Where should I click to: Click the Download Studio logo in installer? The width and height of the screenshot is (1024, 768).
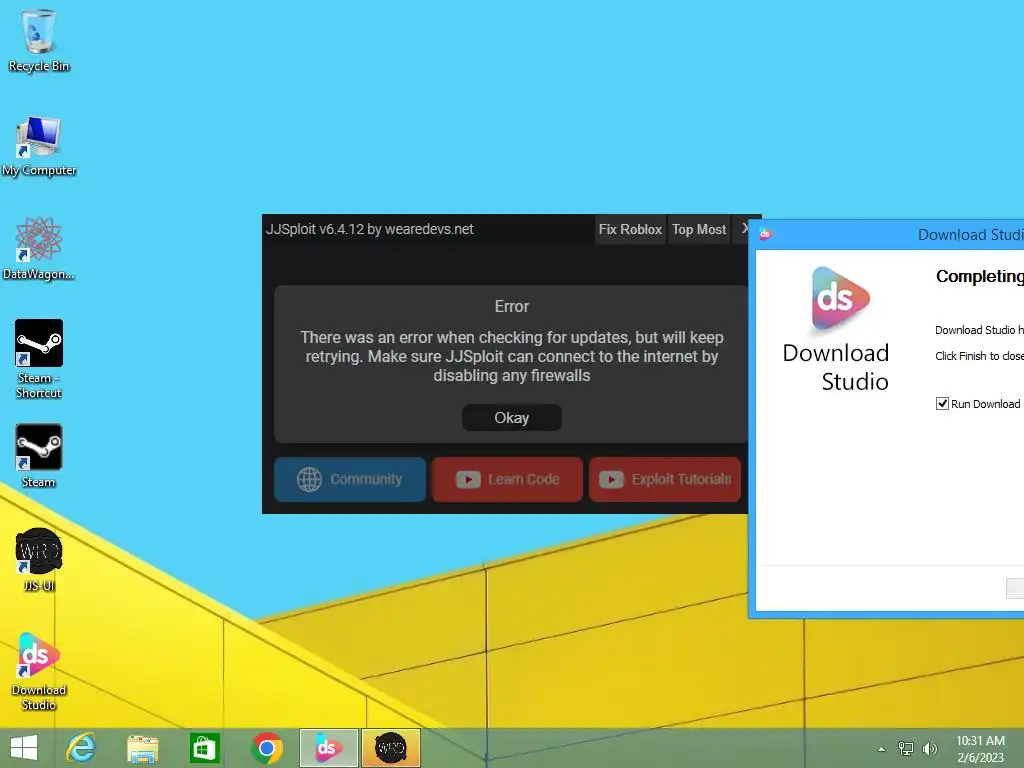point(840,298)
